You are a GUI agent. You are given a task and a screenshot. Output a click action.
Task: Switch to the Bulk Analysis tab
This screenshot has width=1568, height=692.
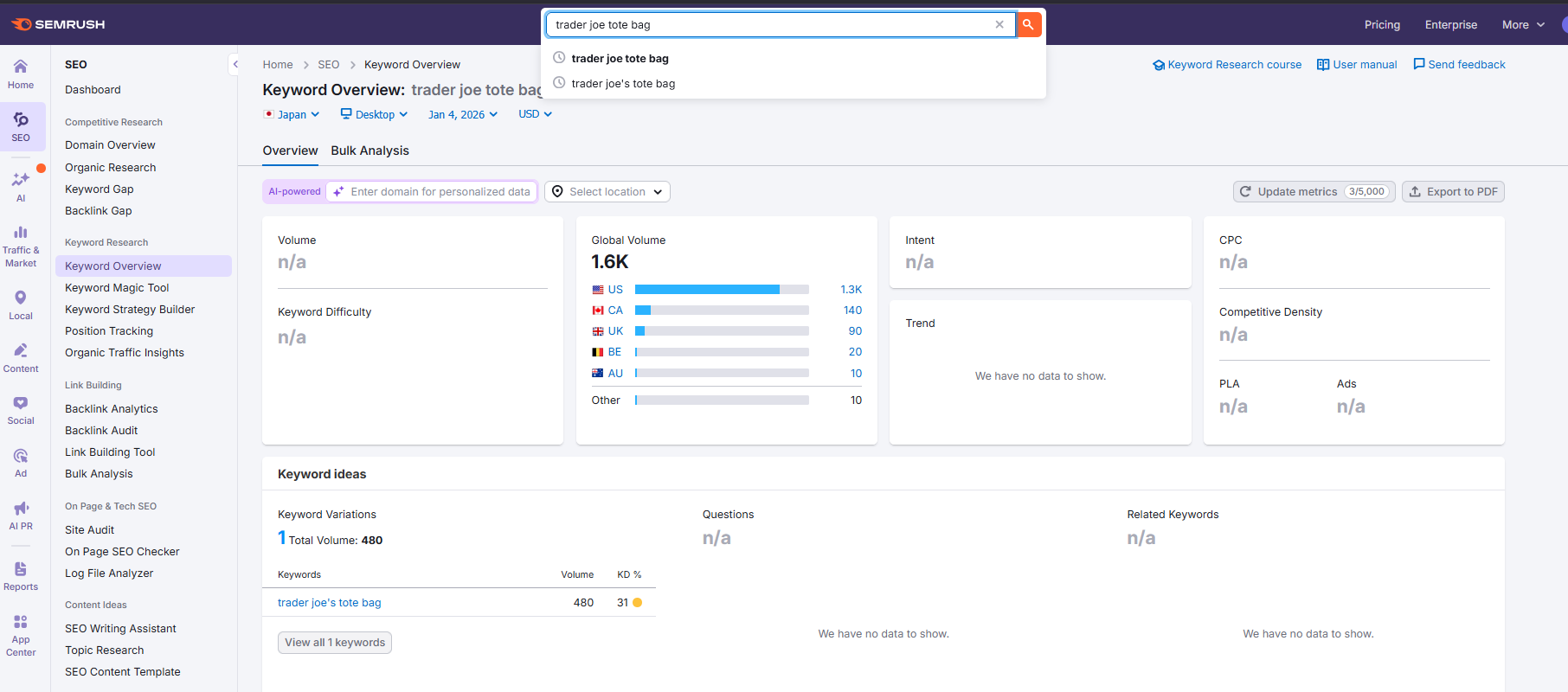(x=370, y=151)
